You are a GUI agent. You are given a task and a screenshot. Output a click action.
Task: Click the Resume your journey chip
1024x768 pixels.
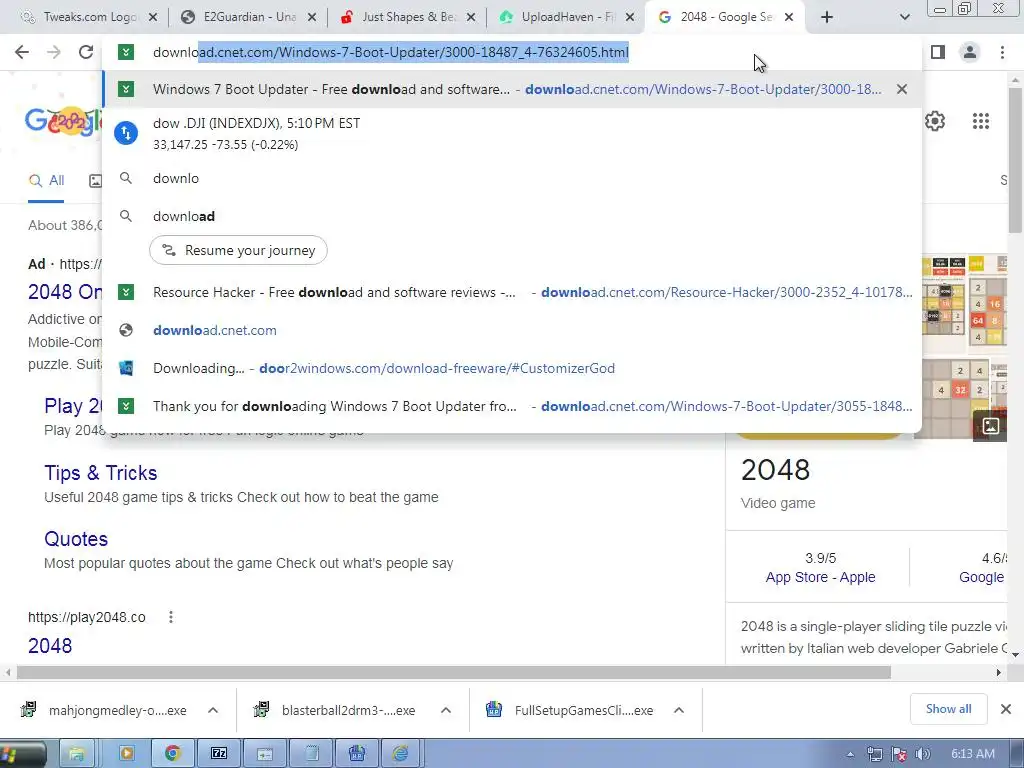coord(238,250)
